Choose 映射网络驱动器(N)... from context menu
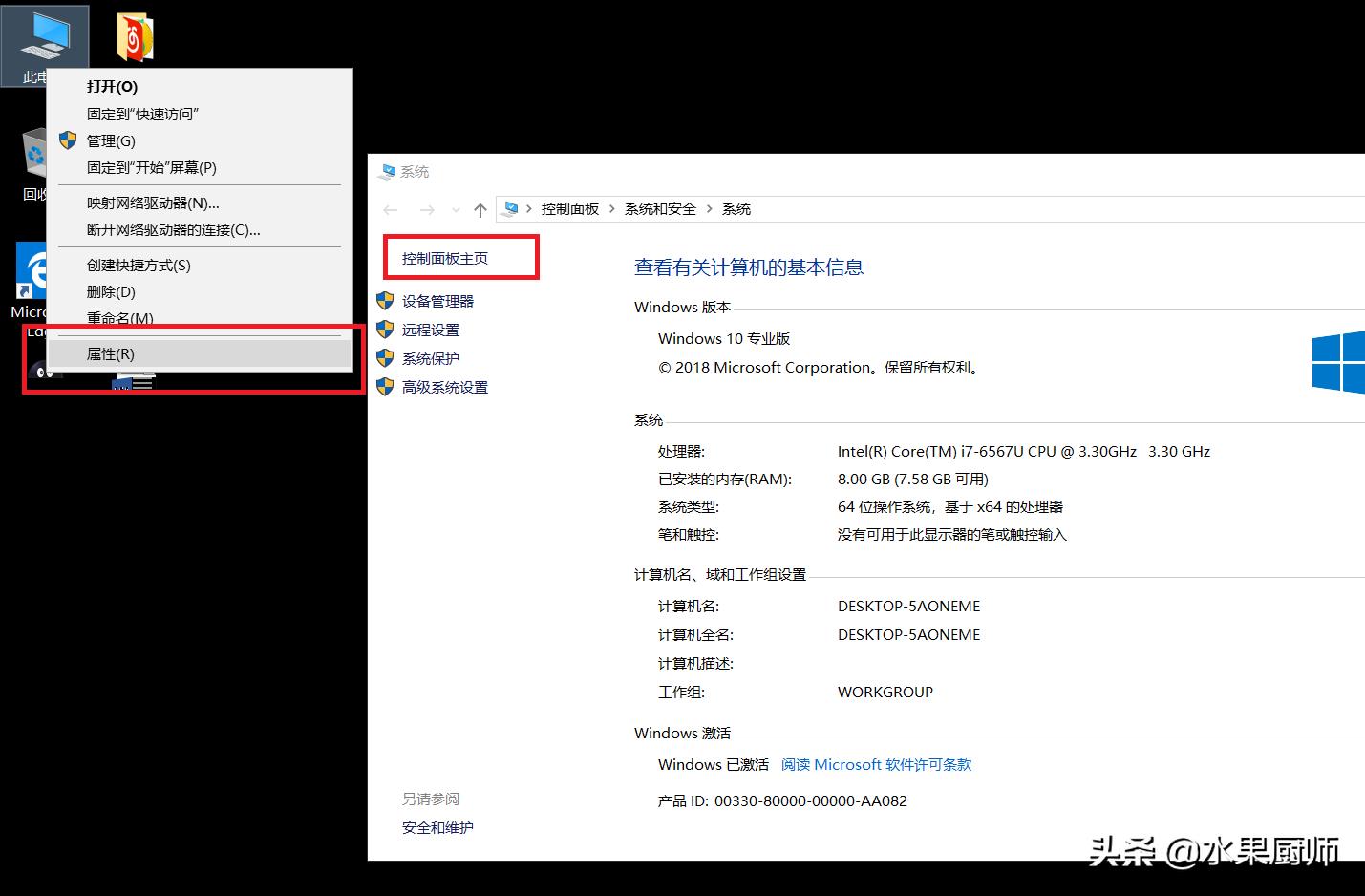This screenshot has height=896, width=1365. tap(199, 203)
